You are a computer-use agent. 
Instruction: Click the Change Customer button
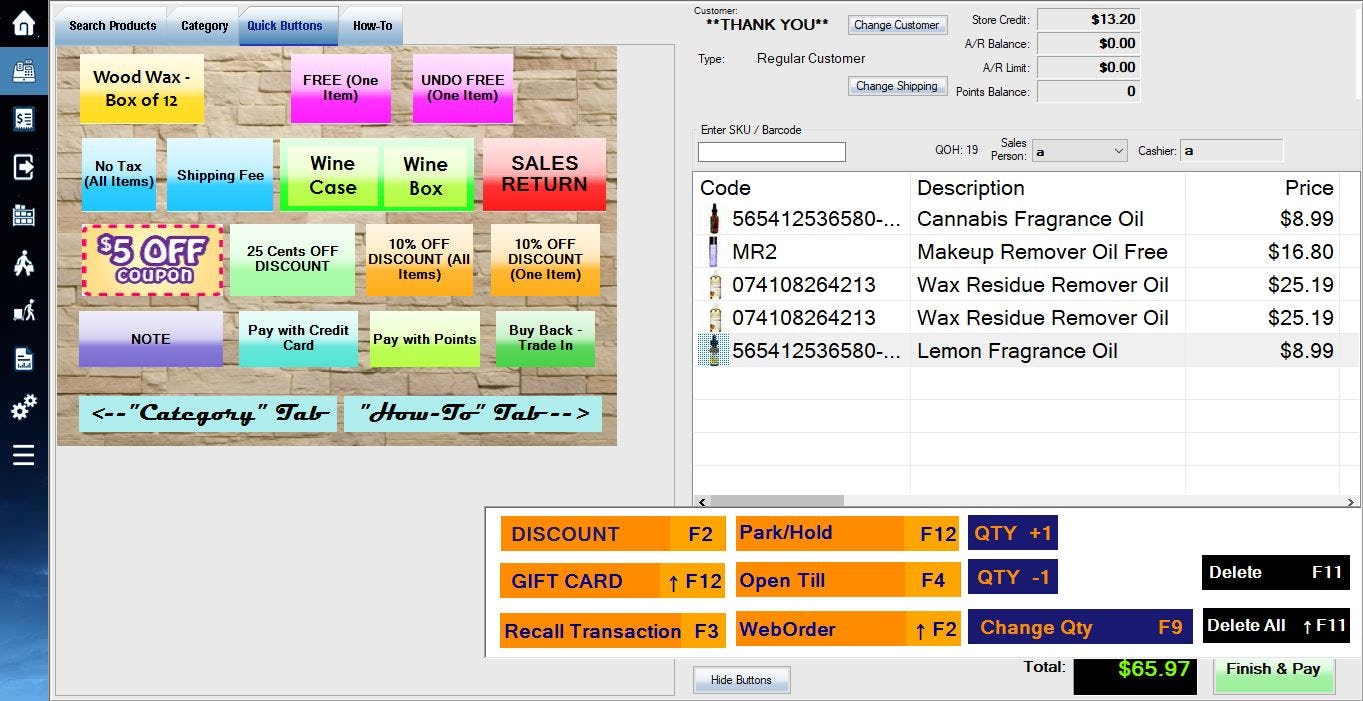coord(896,25)
